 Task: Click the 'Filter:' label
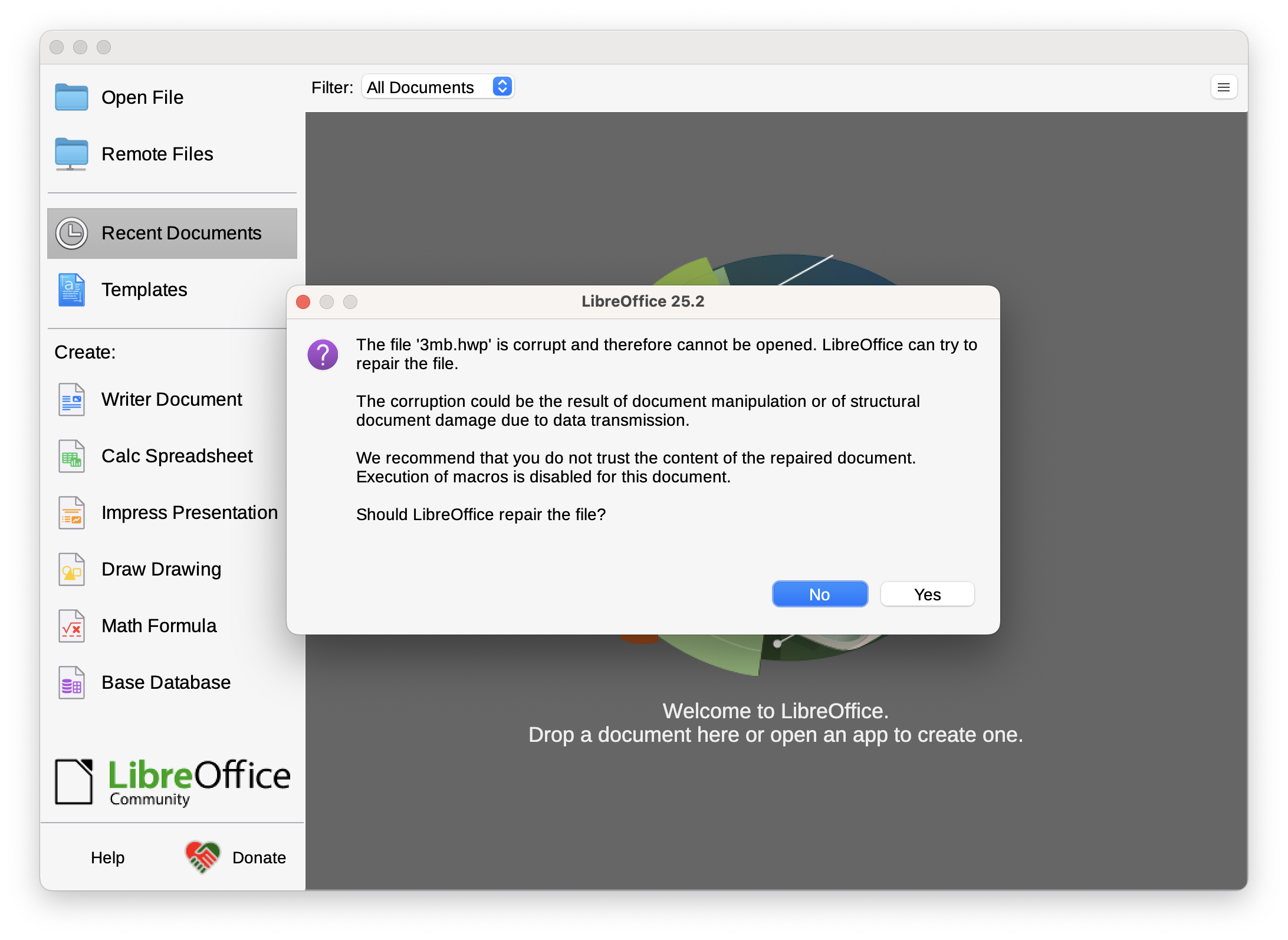(x=332, y=87)
